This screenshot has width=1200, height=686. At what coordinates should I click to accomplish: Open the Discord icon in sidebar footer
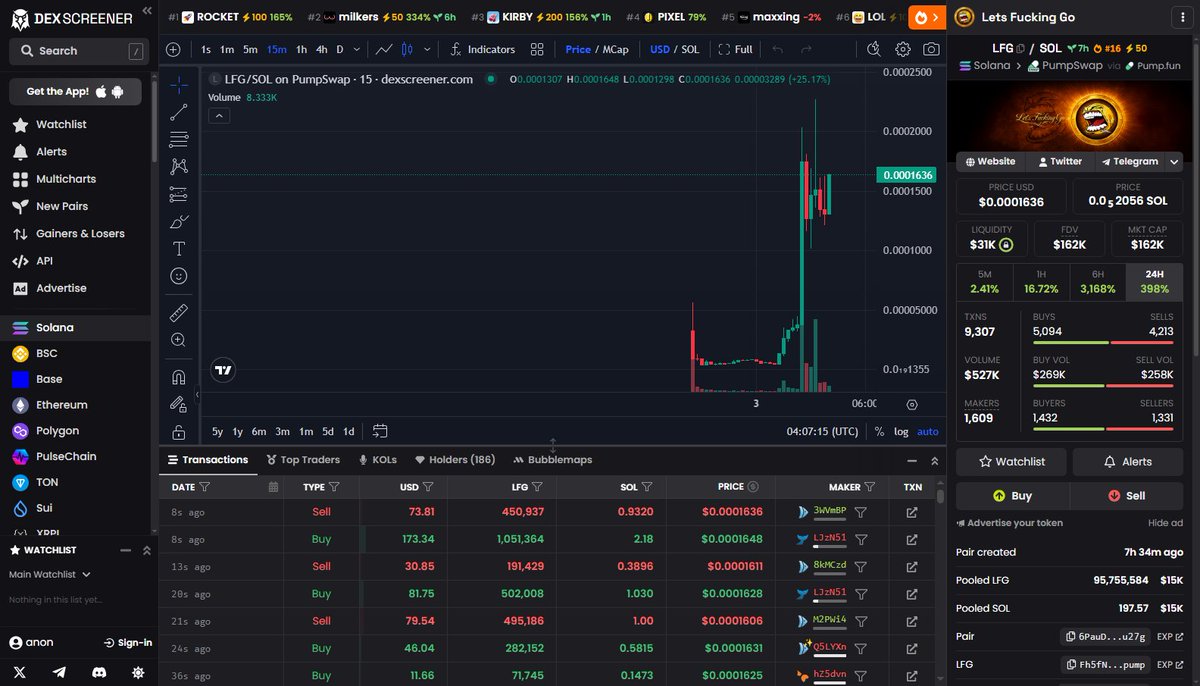[x=98, y=672]
